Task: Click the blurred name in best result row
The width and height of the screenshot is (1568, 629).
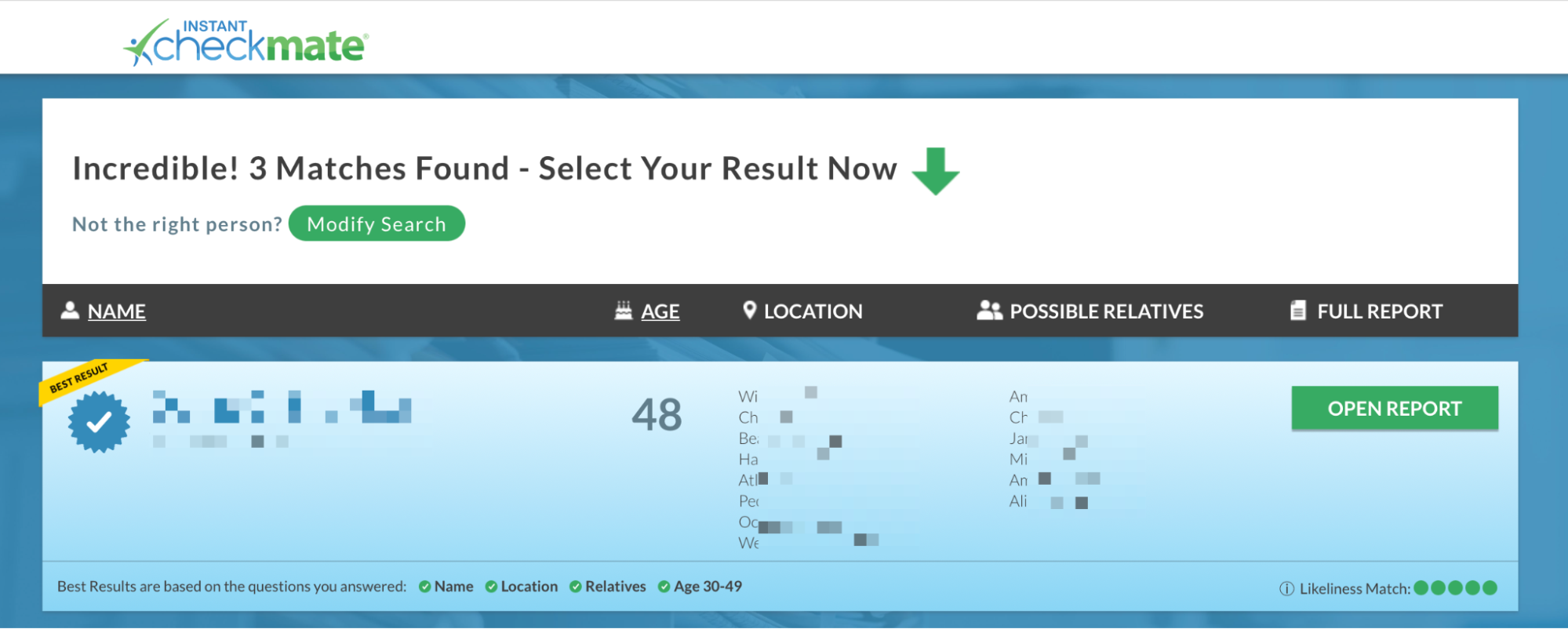Action: (x=282, y=406)
